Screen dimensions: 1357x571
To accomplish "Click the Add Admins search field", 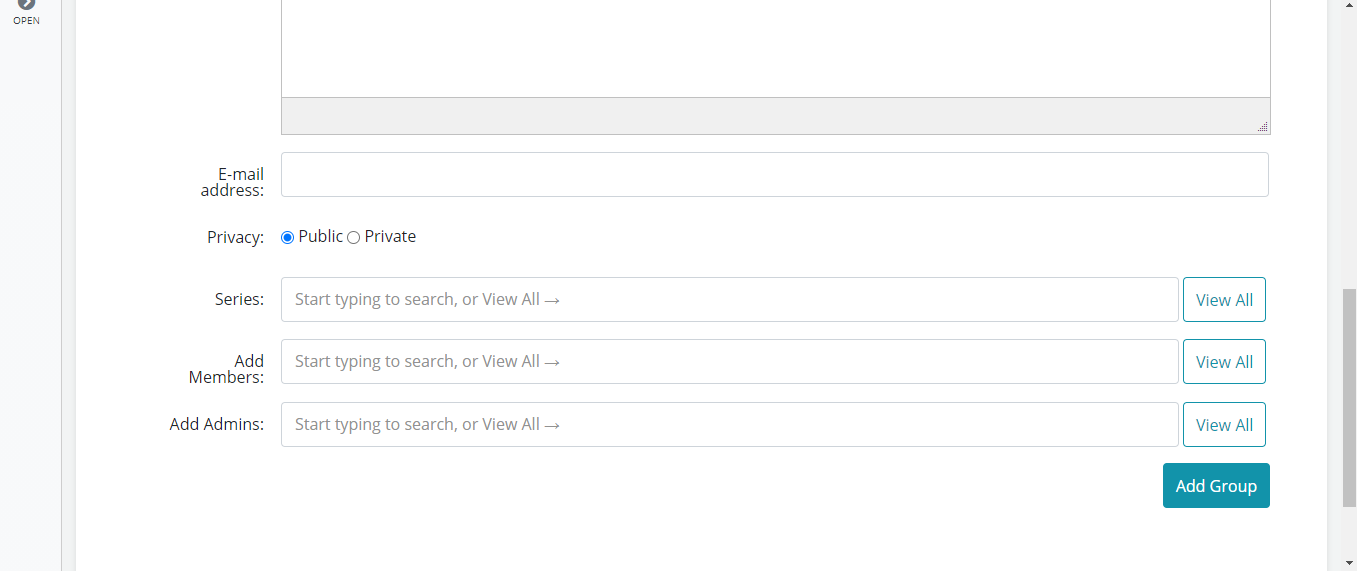I will (730, 424).
